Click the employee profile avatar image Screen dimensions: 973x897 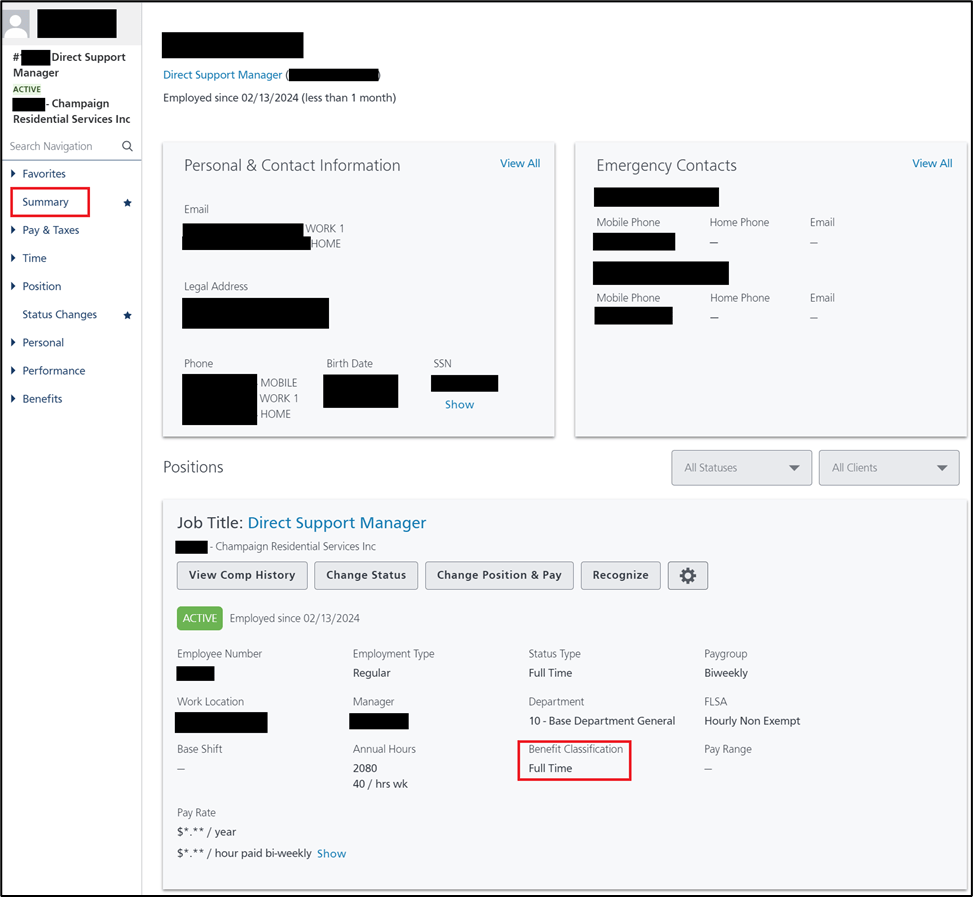[16, 23]
